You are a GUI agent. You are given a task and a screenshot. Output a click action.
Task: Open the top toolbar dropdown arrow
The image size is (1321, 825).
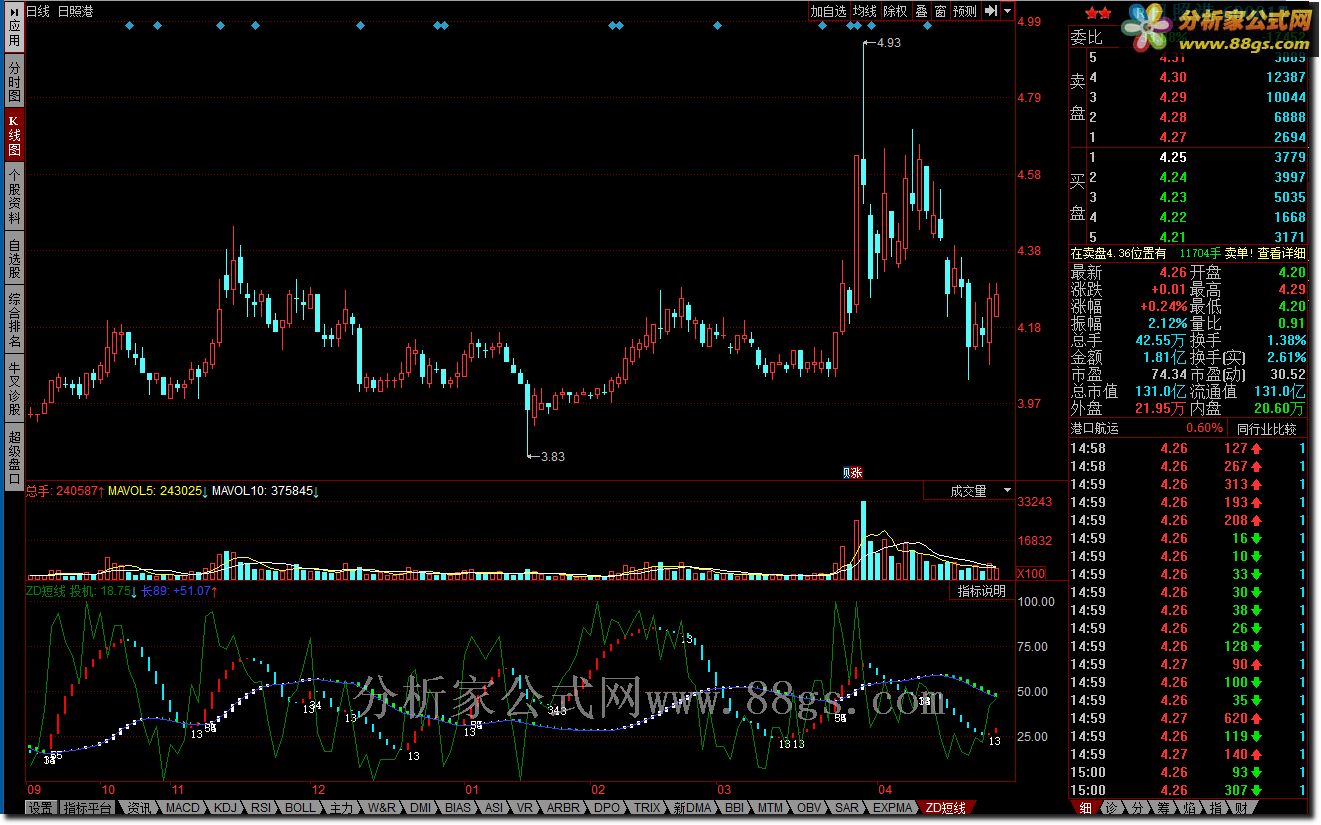(x=1007, y=11)
